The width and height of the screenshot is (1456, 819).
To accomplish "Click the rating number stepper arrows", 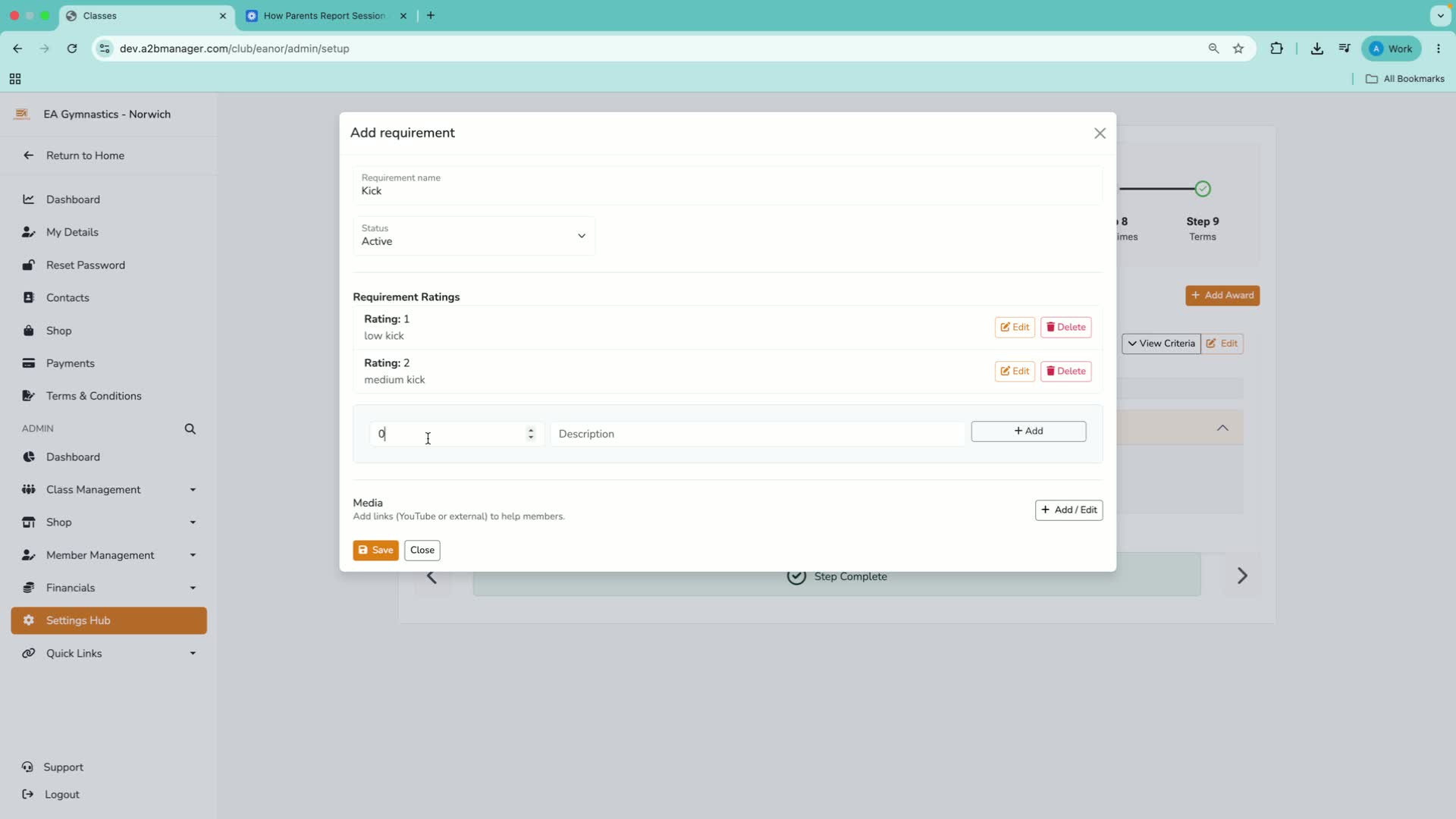I will click(531, 434).
